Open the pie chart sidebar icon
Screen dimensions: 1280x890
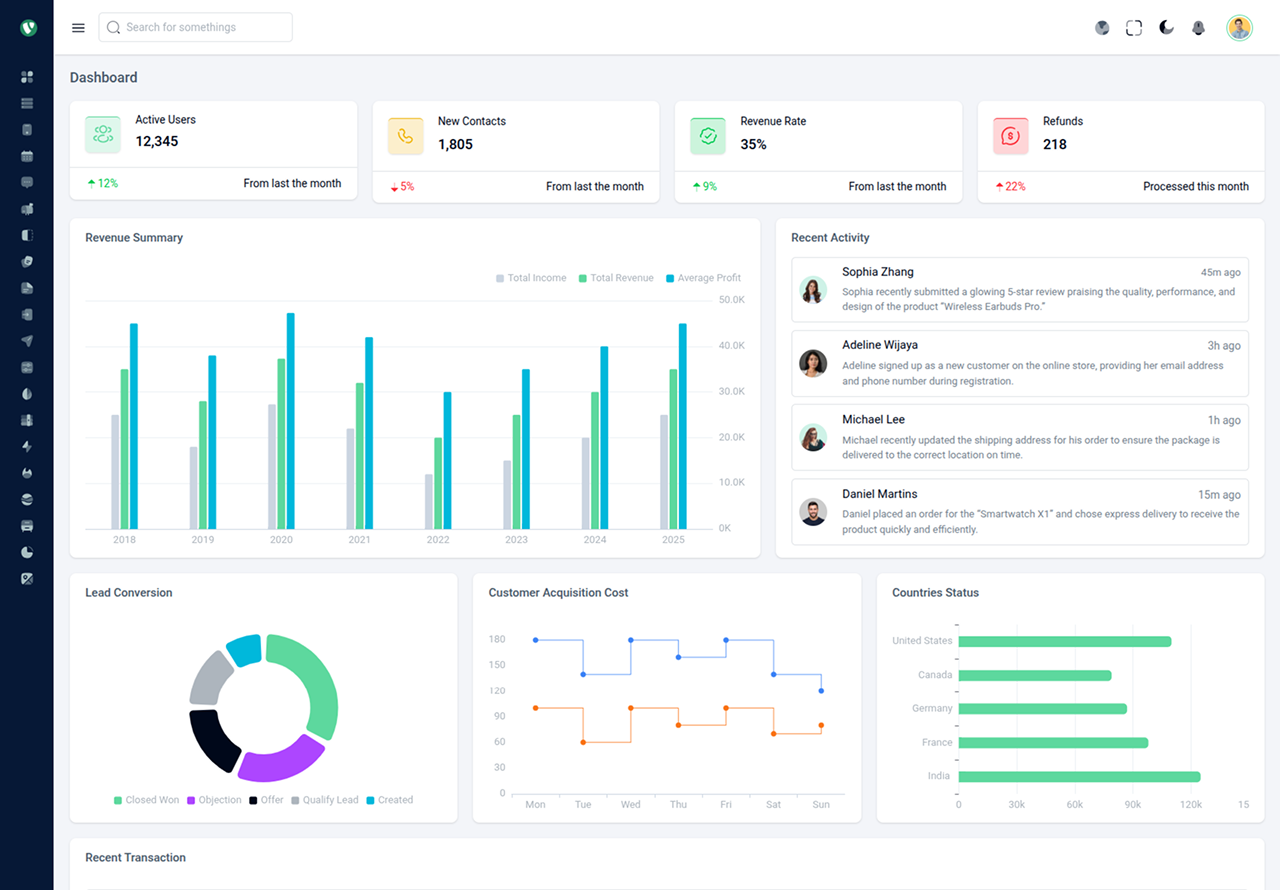(x=27, y=552)
